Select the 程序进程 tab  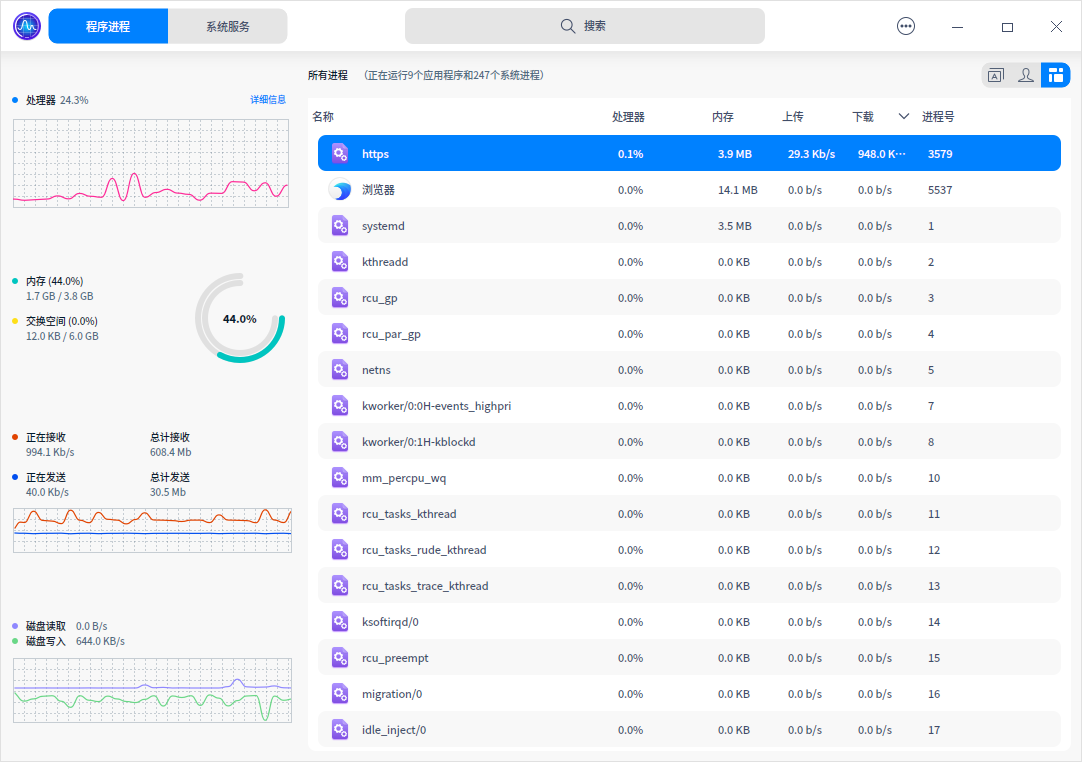[x=108, y=27]
